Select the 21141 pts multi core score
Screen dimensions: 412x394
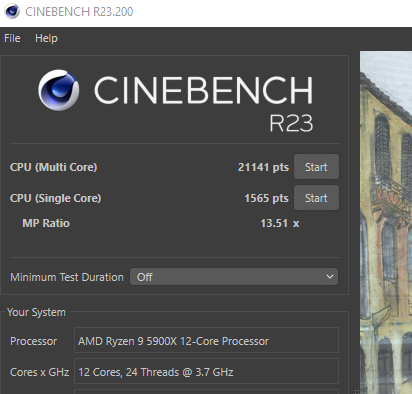click(263, 167)
